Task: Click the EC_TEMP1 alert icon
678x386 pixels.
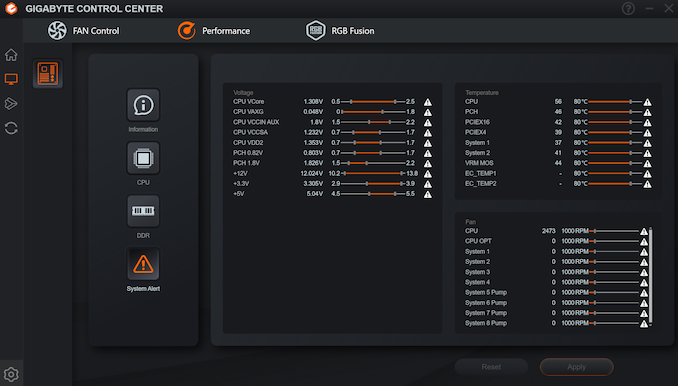Action: click(647, 174)
